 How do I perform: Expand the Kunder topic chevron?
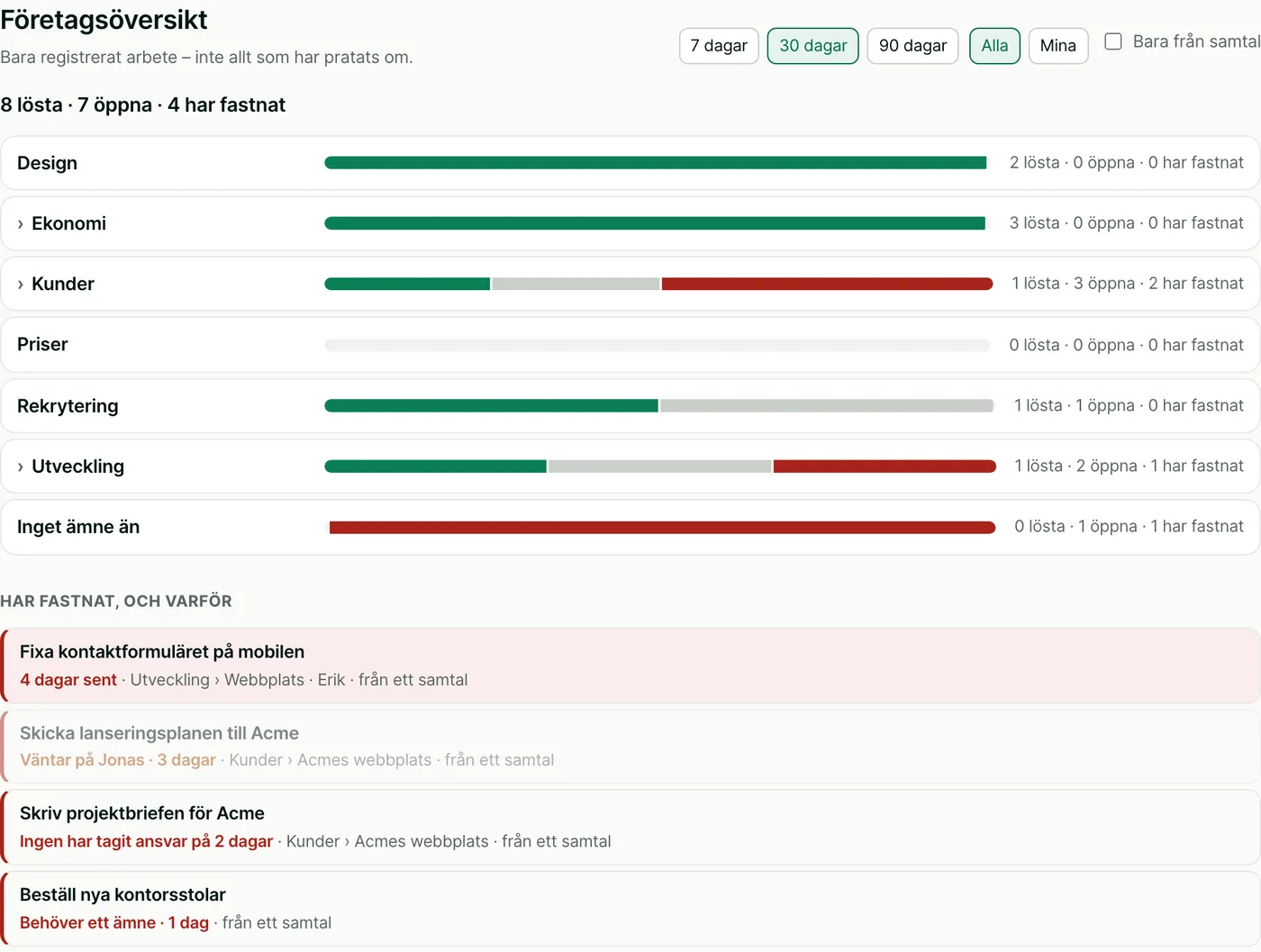click(21, 285)
